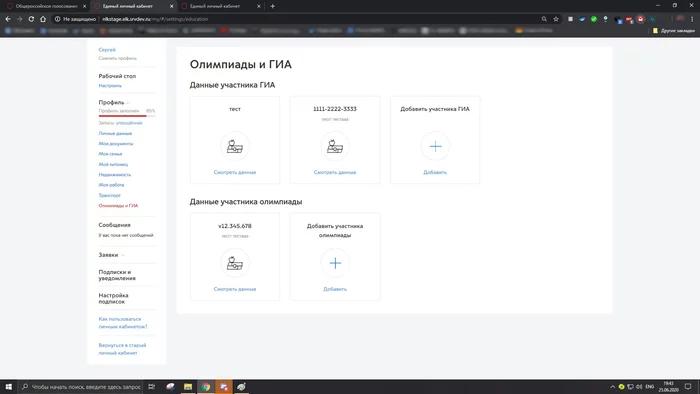Image resolution: width=700 pixels, height=394 pixels.
Task: Open 'Моя работа' sidebar link
Action: (x=111, y=185)
